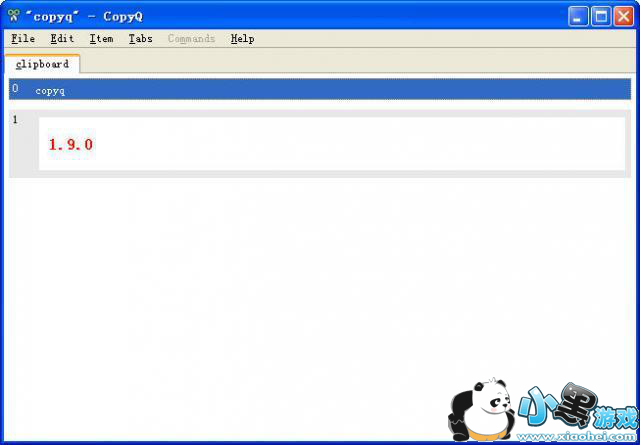Viewport: 640px width, 445px height.
Task: Maximize the CopyQ window
Action: [x=601, y=16]
